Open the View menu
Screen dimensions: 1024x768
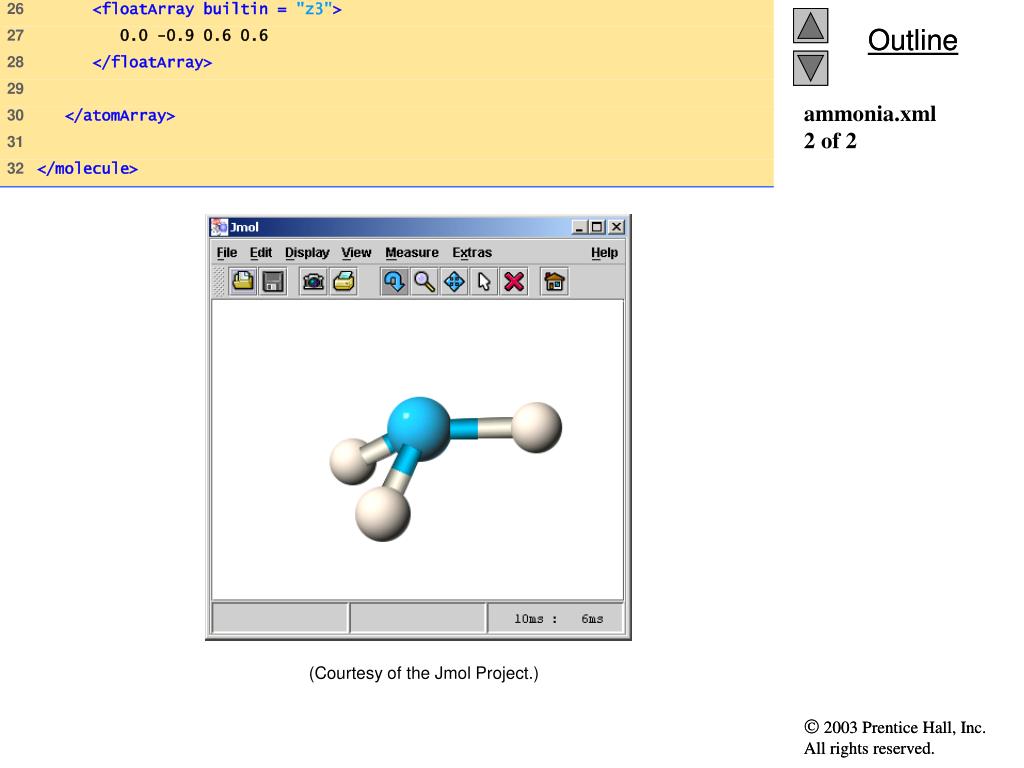click(356, 253)
